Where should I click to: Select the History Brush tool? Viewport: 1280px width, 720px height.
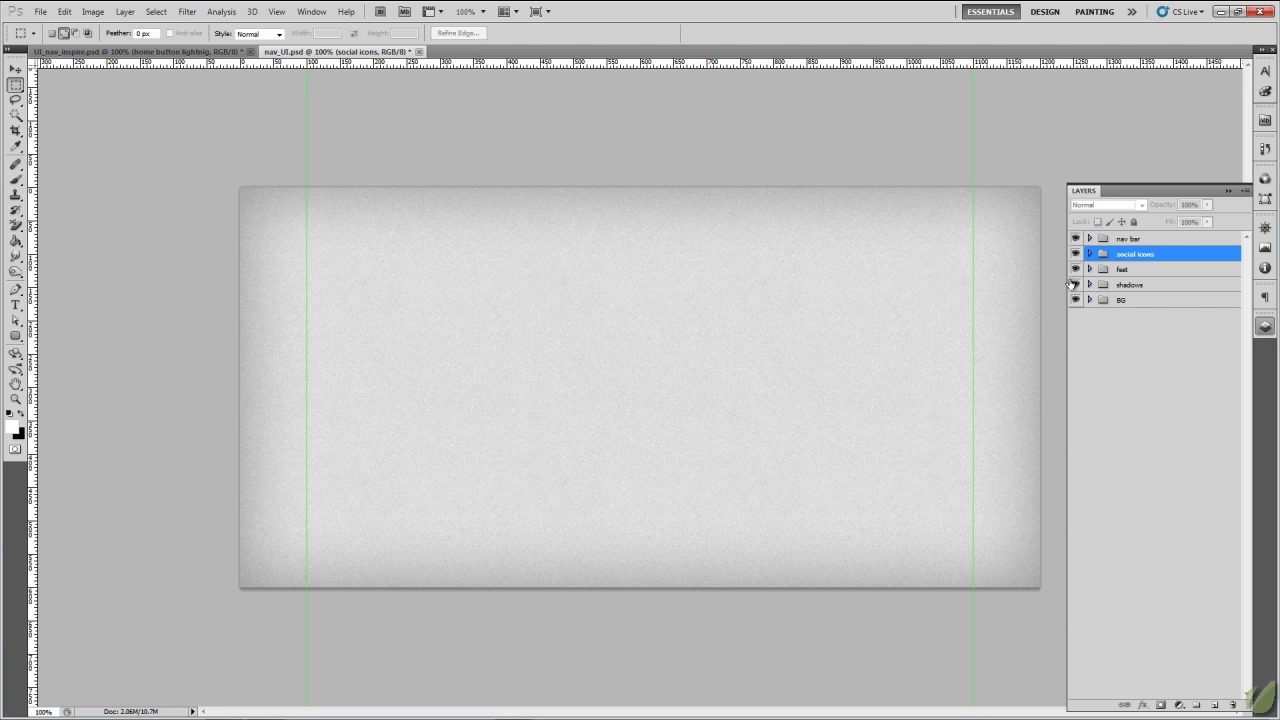(16, 211)
